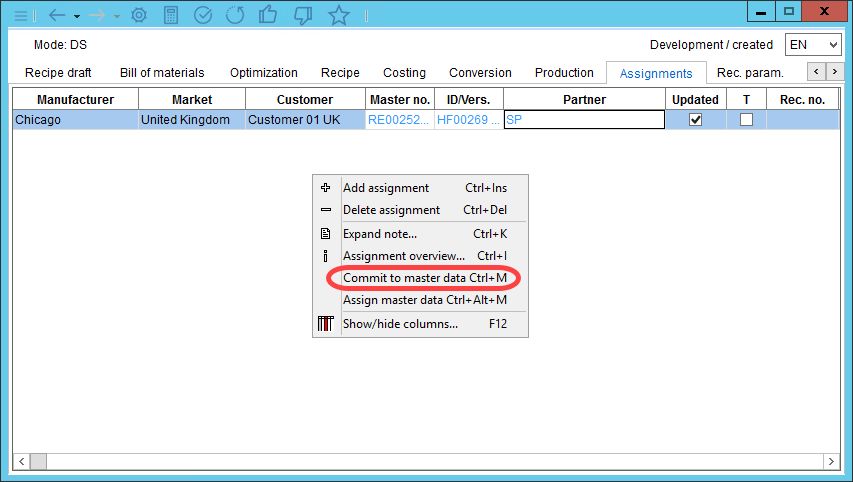Expand the back arrow history dropdown
This screenshot has height=482, width=853.
(77, 16)
